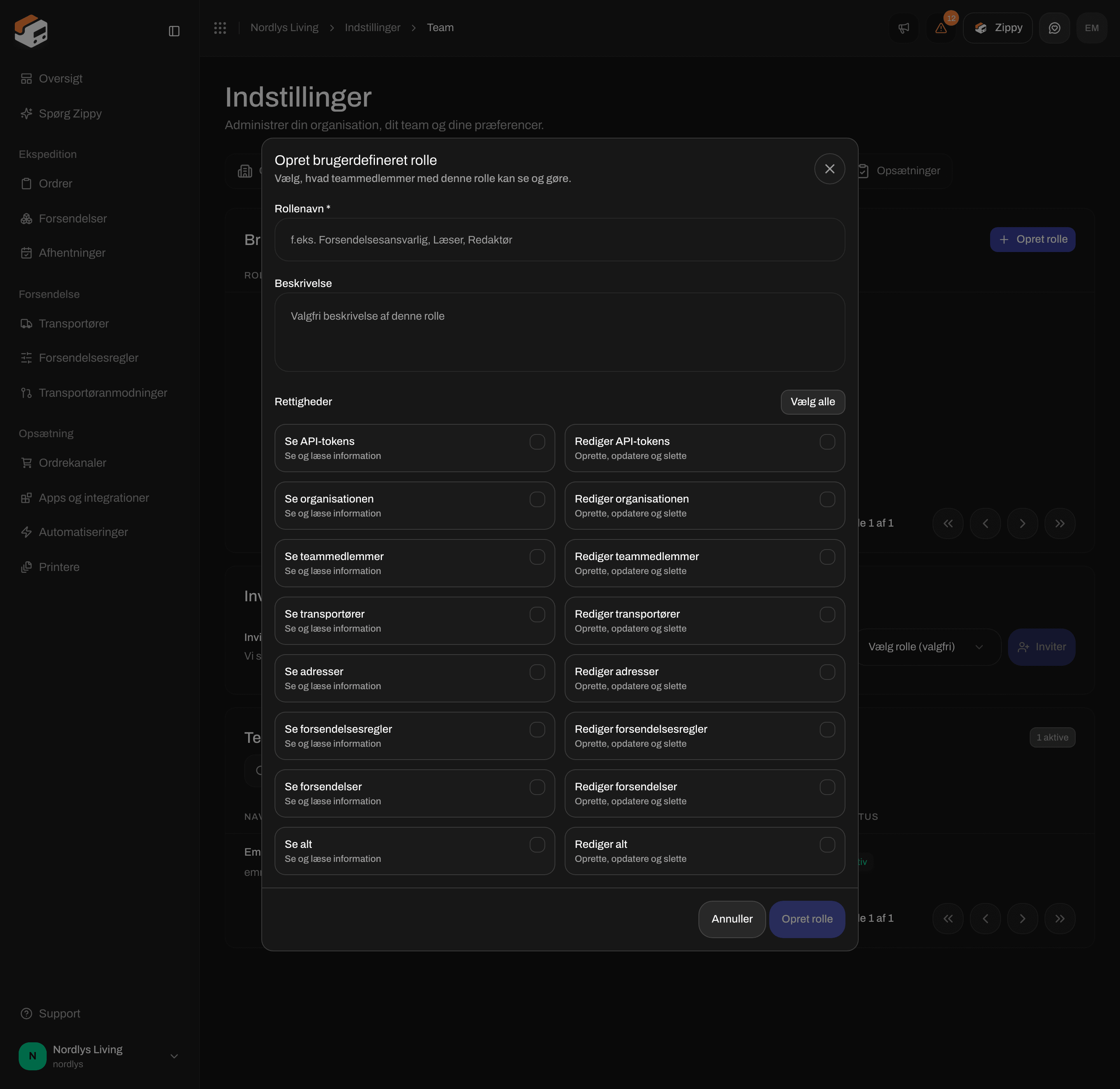Open the Zippy assistant button
The width and height of the screenshot is (1120, 1089).
(997, 28)
